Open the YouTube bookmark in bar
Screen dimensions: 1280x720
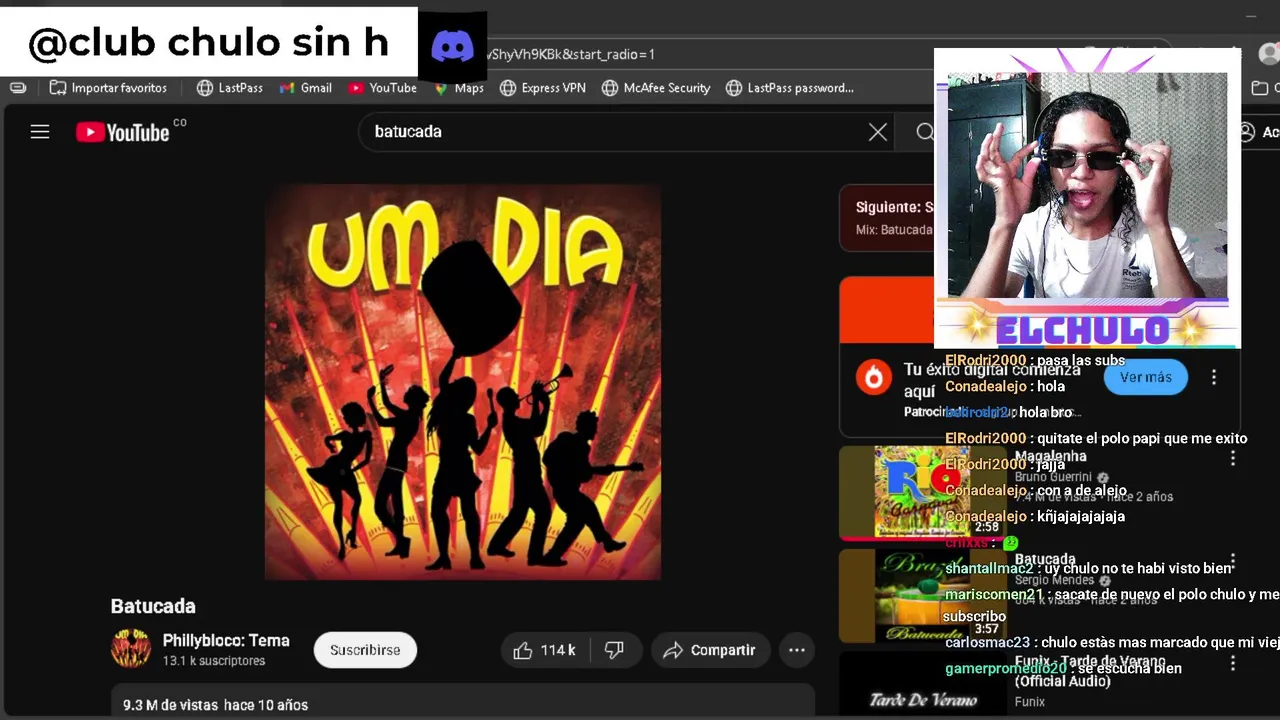tap(382, 88)
